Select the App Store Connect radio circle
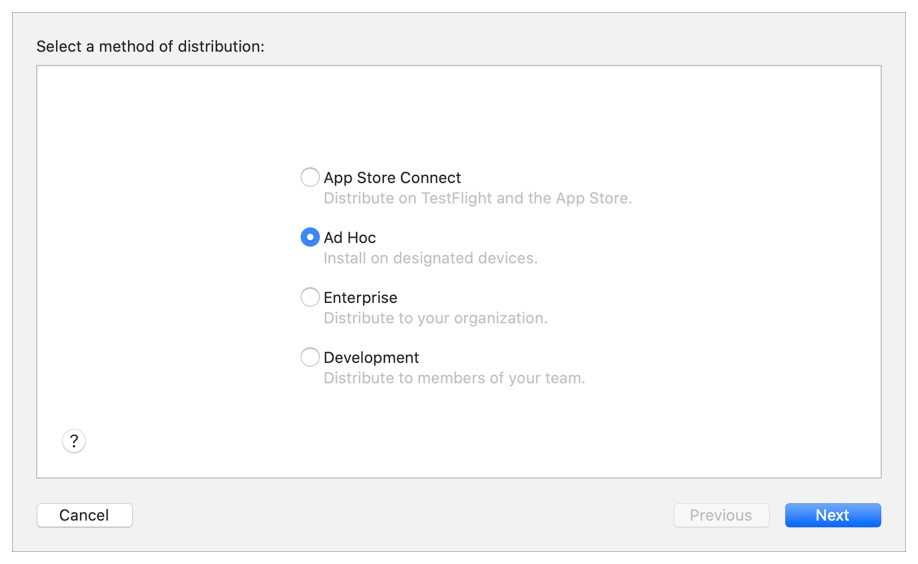Screen dimensions: 918x564 tap(310, 177)
